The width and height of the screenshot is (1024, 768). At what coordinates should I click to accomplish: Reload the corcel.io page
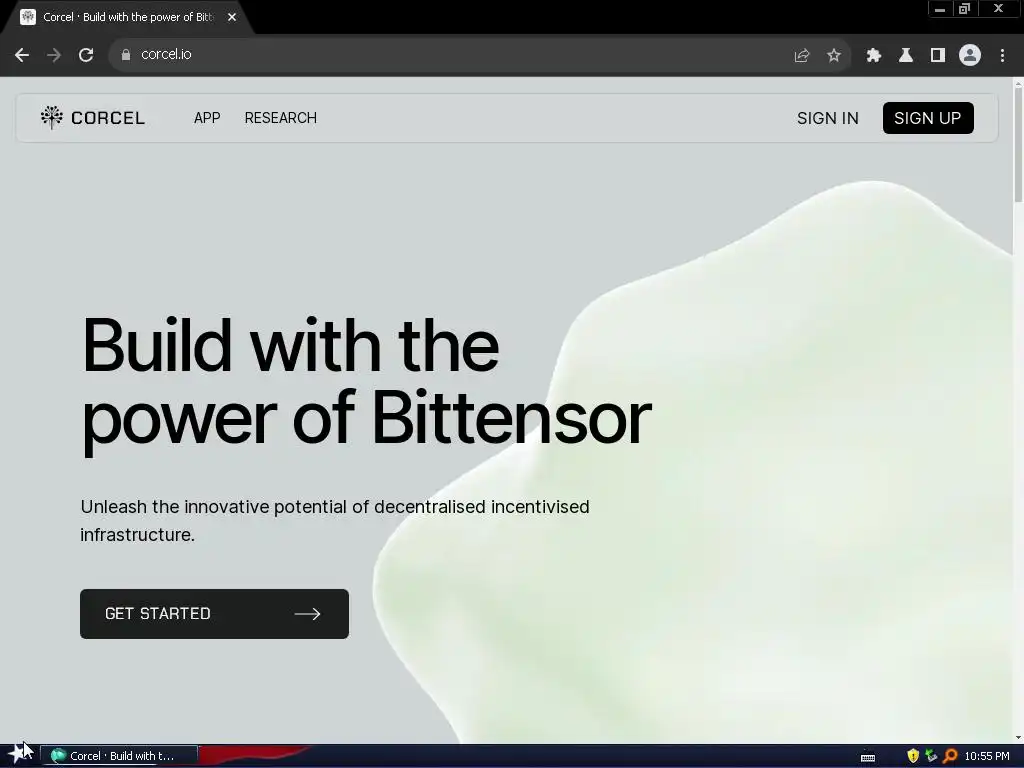(x=86, y=55)
